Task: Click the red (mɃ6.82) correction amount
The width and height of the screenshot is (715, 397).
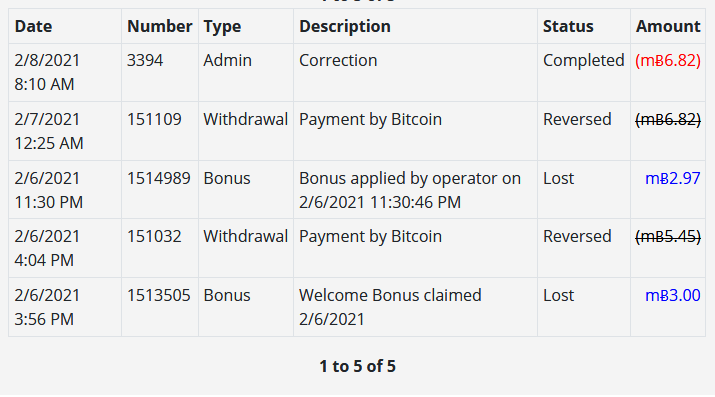Action: click(x=668, y=60)
